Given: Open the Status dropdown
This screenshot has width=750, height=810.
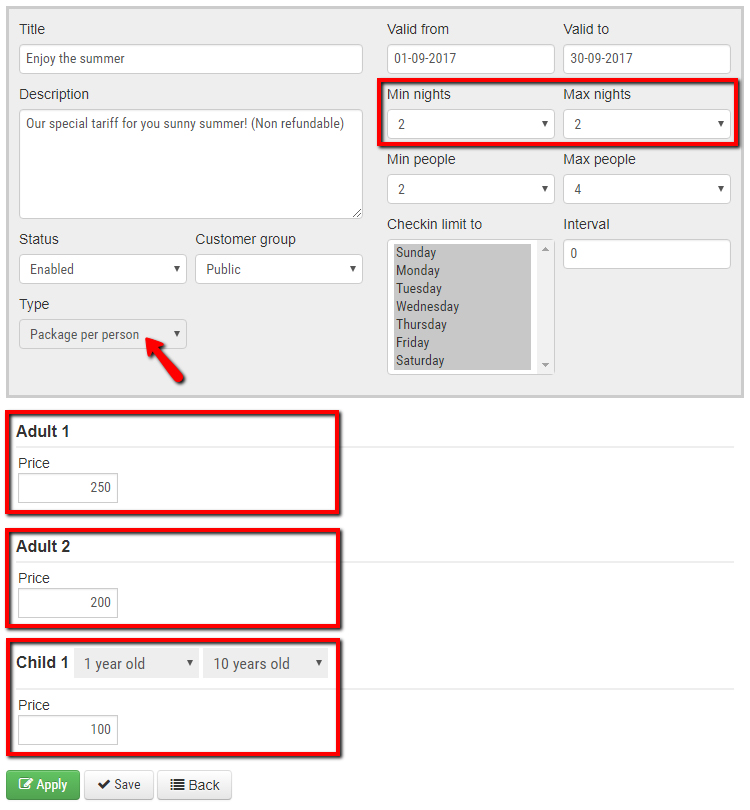Looking at the screenshot, I should 103,269.
